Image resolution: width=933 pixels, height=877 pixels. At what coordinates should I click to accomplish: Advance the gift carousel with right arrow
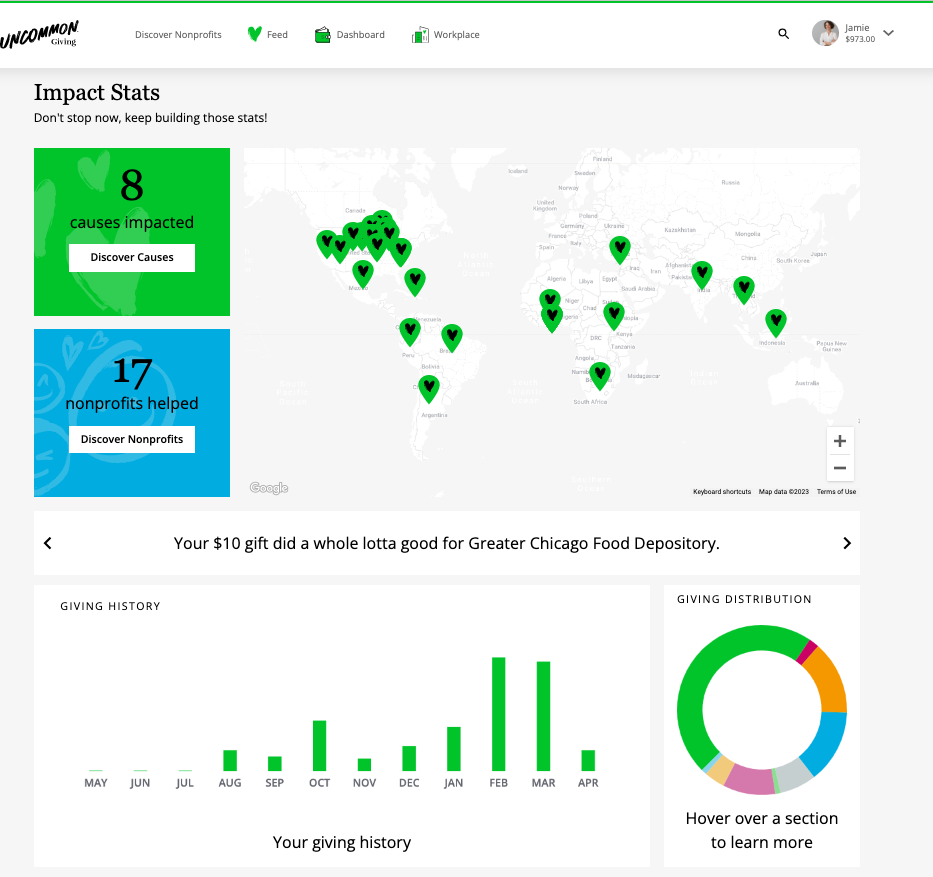pyautogui.click(x=847, y=543)
